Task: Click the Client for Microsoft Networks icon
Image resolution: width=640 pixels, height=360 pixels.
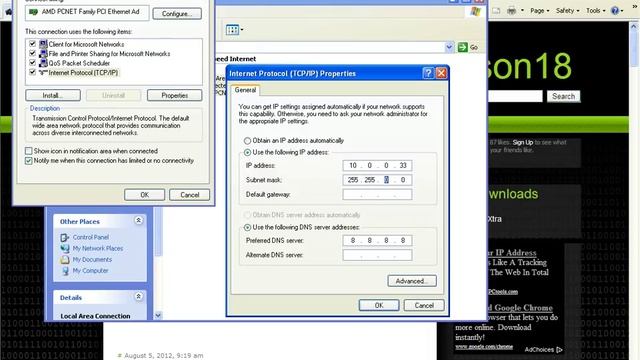Action: 43,44
